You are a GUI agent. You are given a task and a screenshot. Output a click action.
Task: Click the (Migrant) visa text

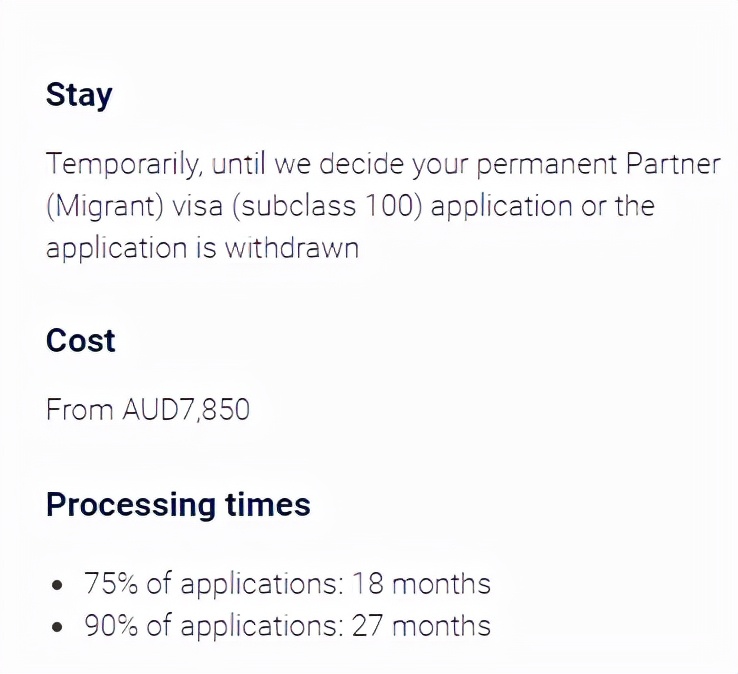click(135, 207)
